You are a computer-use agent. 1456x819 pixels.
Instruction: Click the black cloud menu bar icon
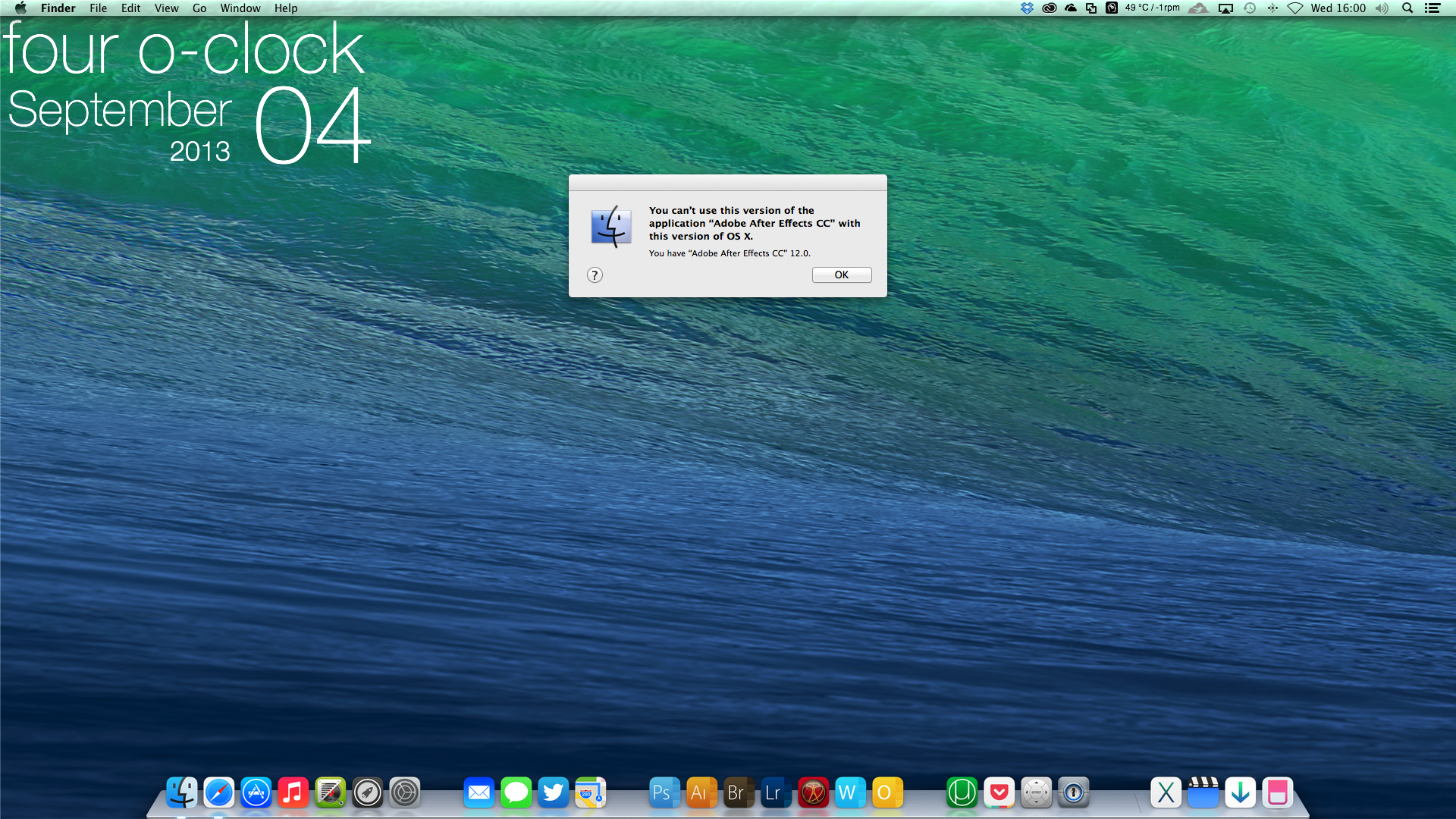pyautogui.click(x=1071, y=8)
